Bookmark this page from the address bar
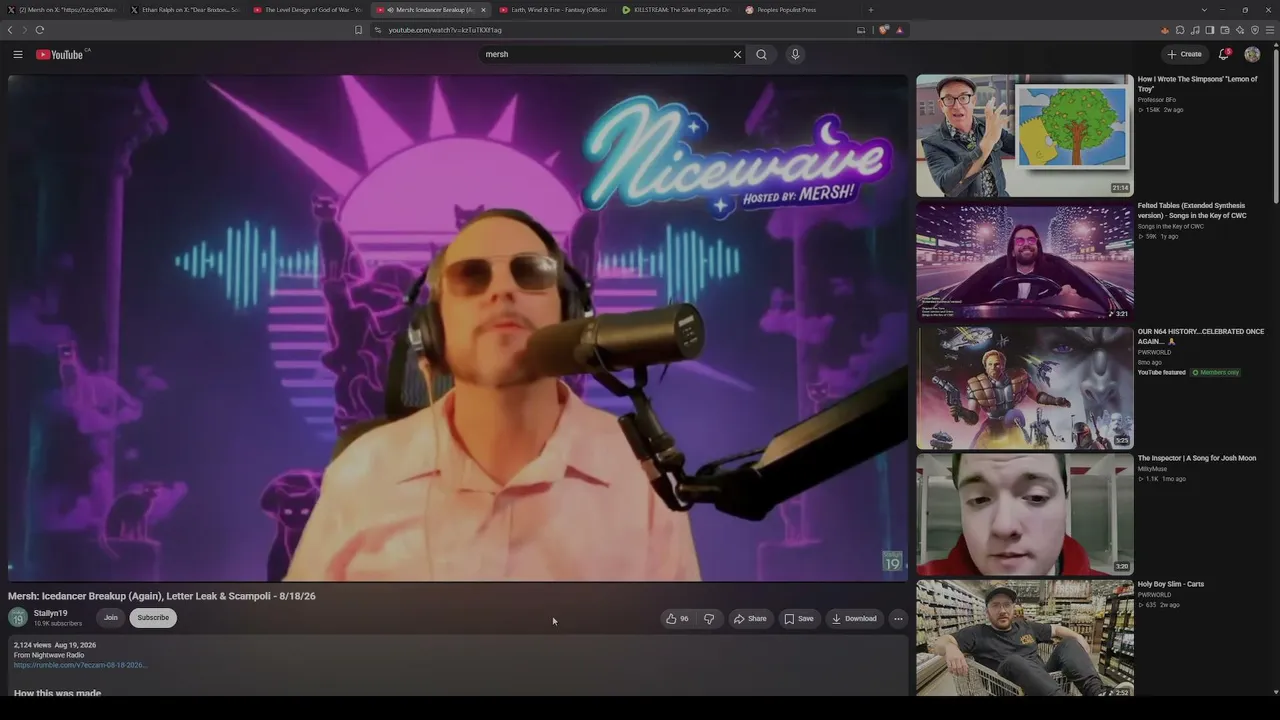The image size is (1280, 720). [x=358, y=30]
